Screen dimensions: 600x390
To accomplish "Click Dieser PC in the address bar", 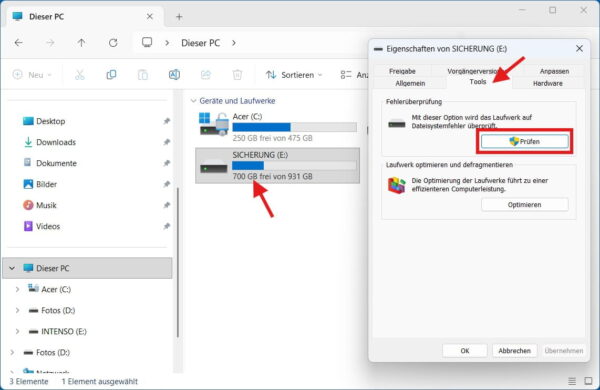I will (201, 43).
